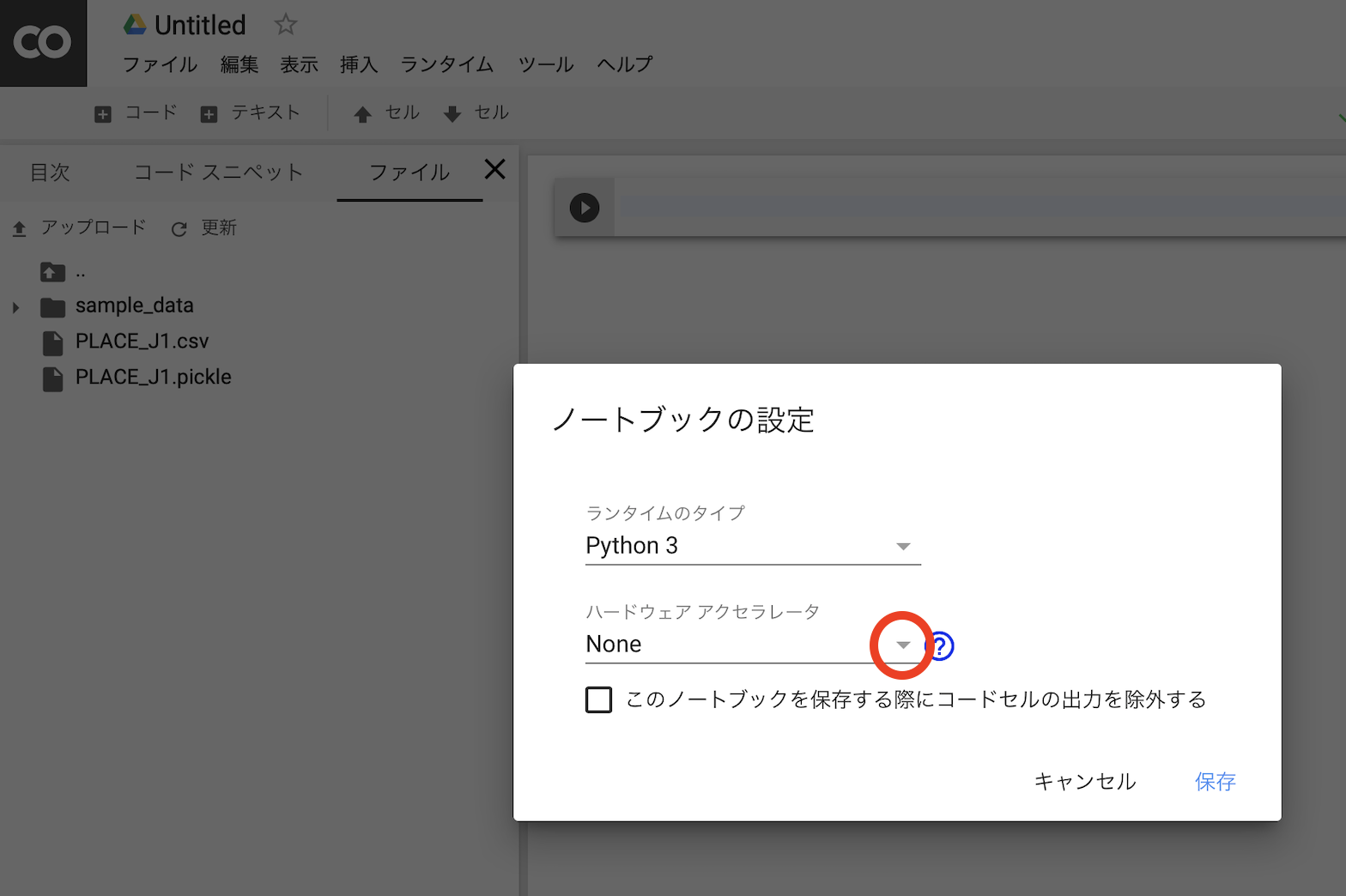The image size is (1346, 896).
Task: Click the Python 3 runtime value
Action: point(632,546)
